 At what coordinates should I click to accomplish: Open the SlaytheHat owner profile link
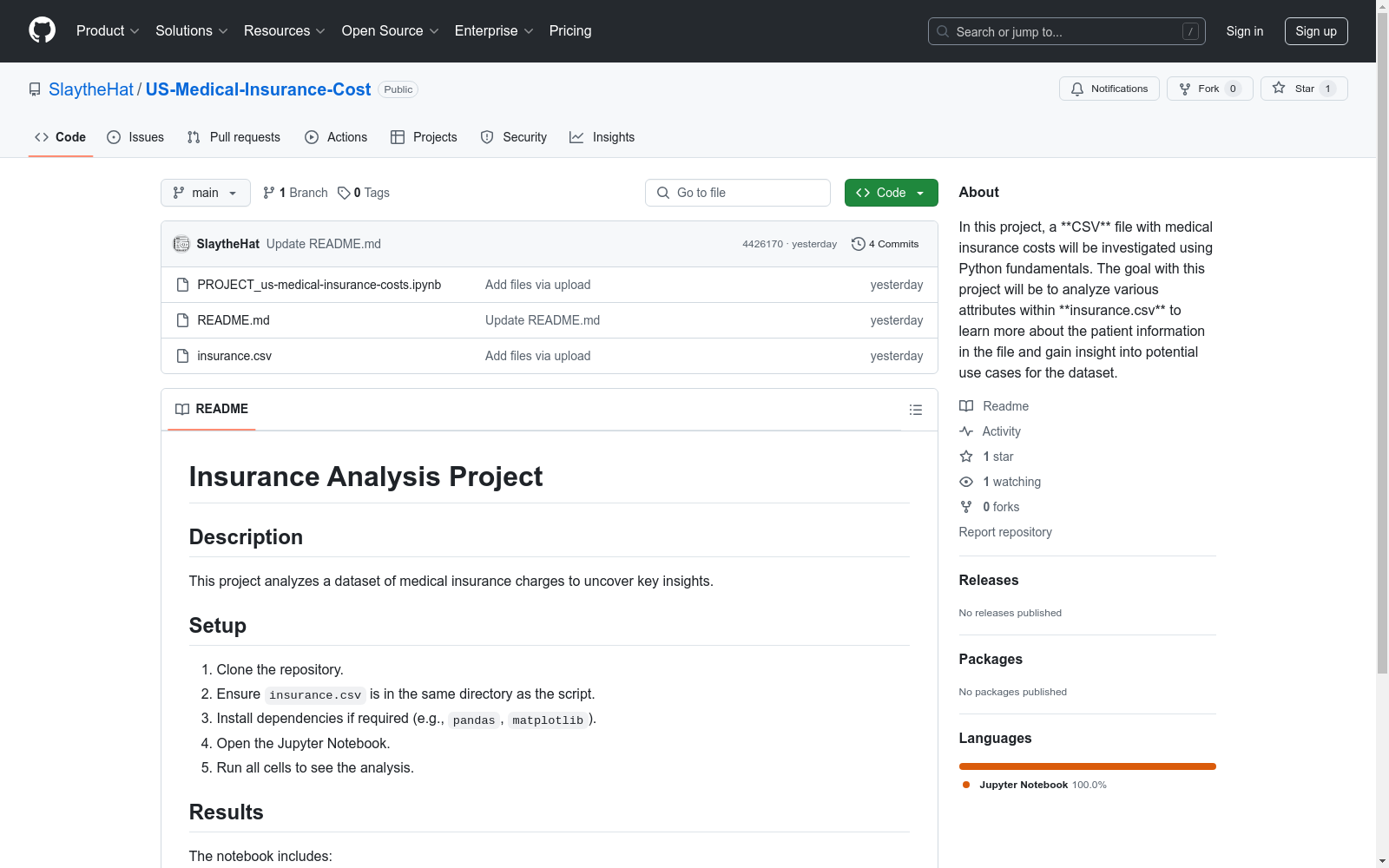click(91, 89)
